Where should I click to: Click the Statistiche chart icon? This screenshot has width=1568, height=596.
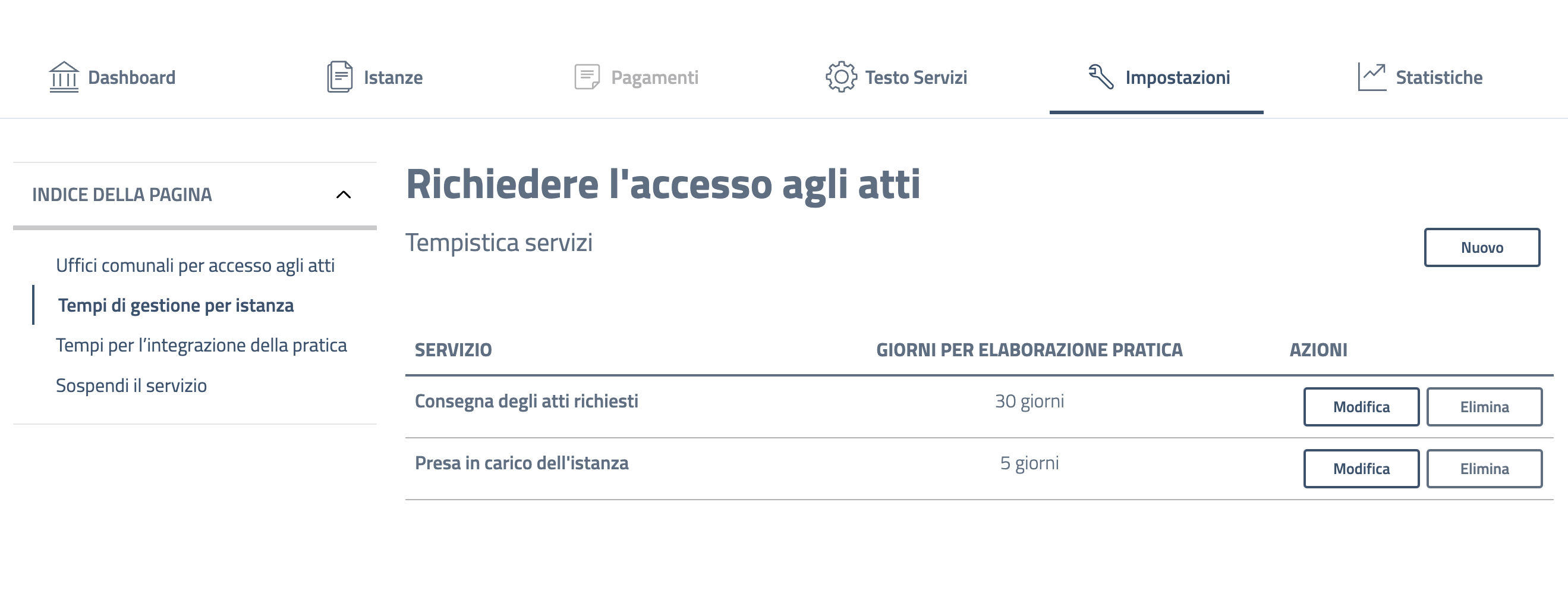pos(1371,77)
